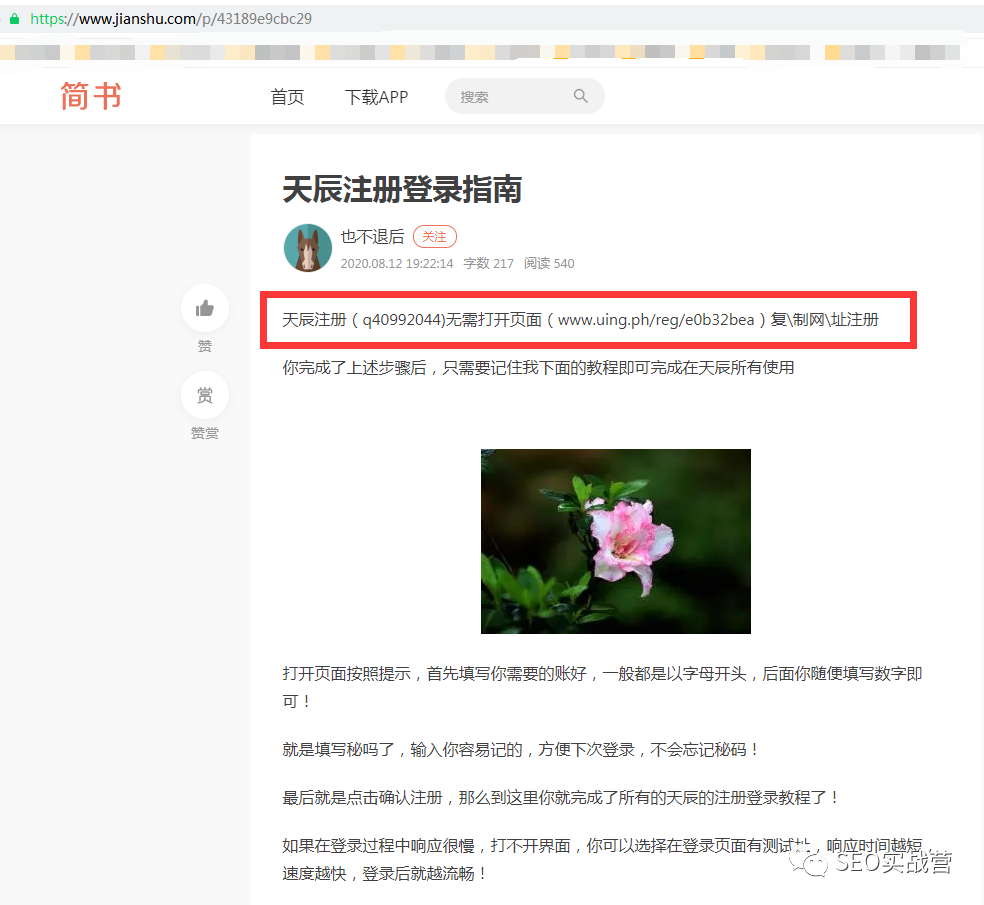Click the paragraph starting 如果在登录过程中响应很慢
984x905 pixels.
pyautogui.click(x=602, y=859)
